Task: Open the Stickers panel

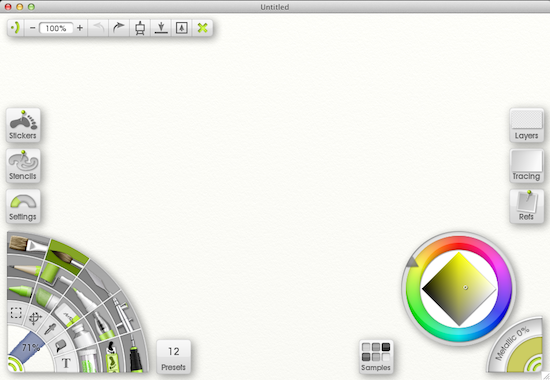Action: [x=23, y=125]
